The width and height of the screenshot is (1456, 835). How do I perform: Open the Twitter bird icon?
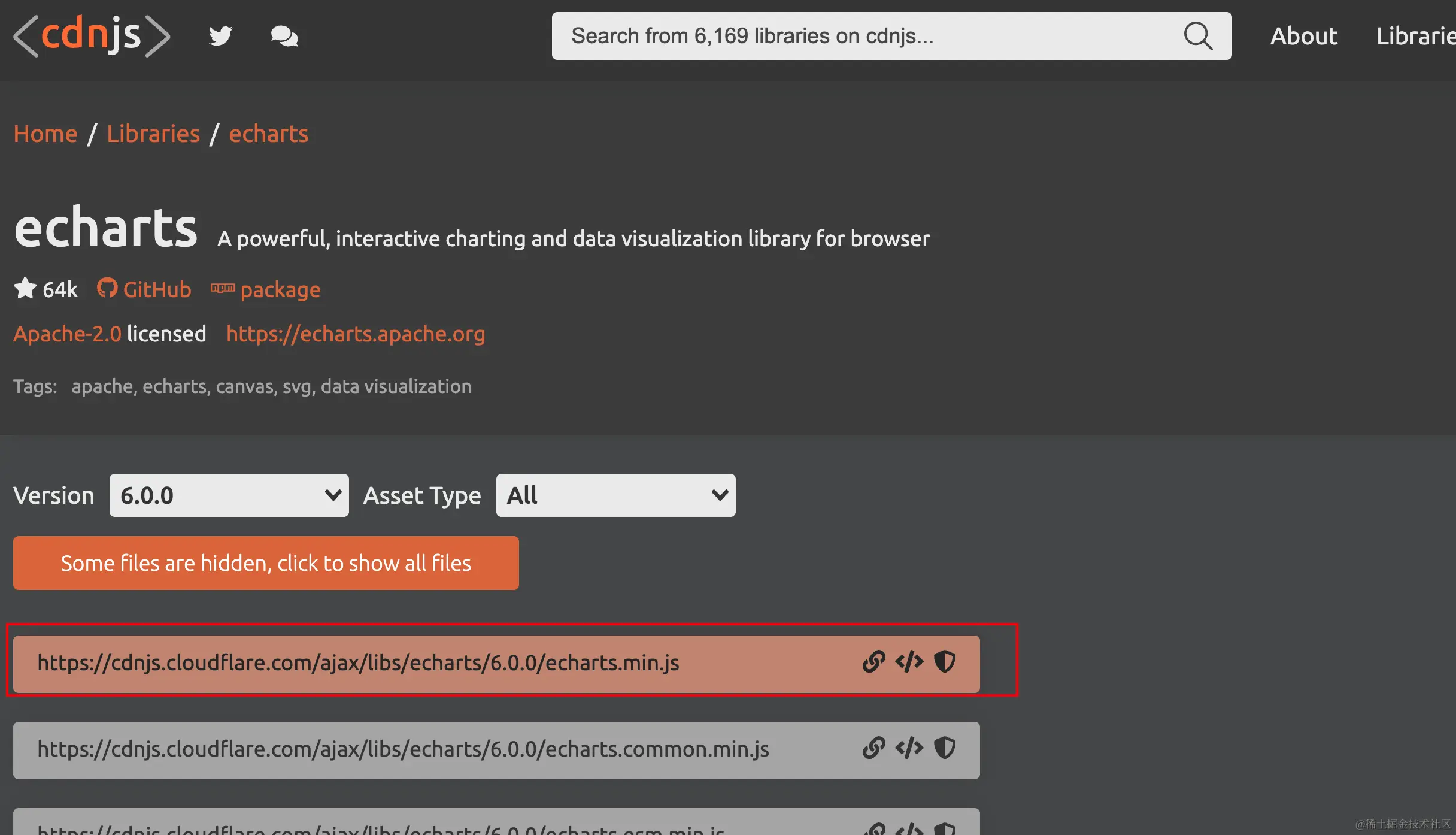click(x=220, y=36)
